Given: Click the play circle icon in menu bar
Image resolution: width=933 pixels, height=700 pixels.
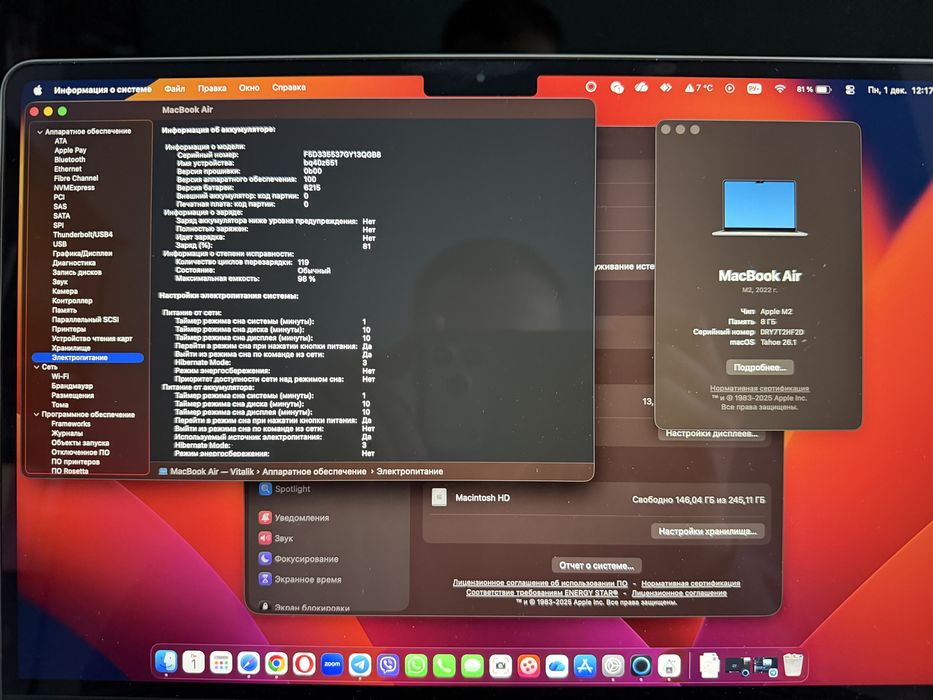Looking at the screenshot, I should [x=730, y=88].
